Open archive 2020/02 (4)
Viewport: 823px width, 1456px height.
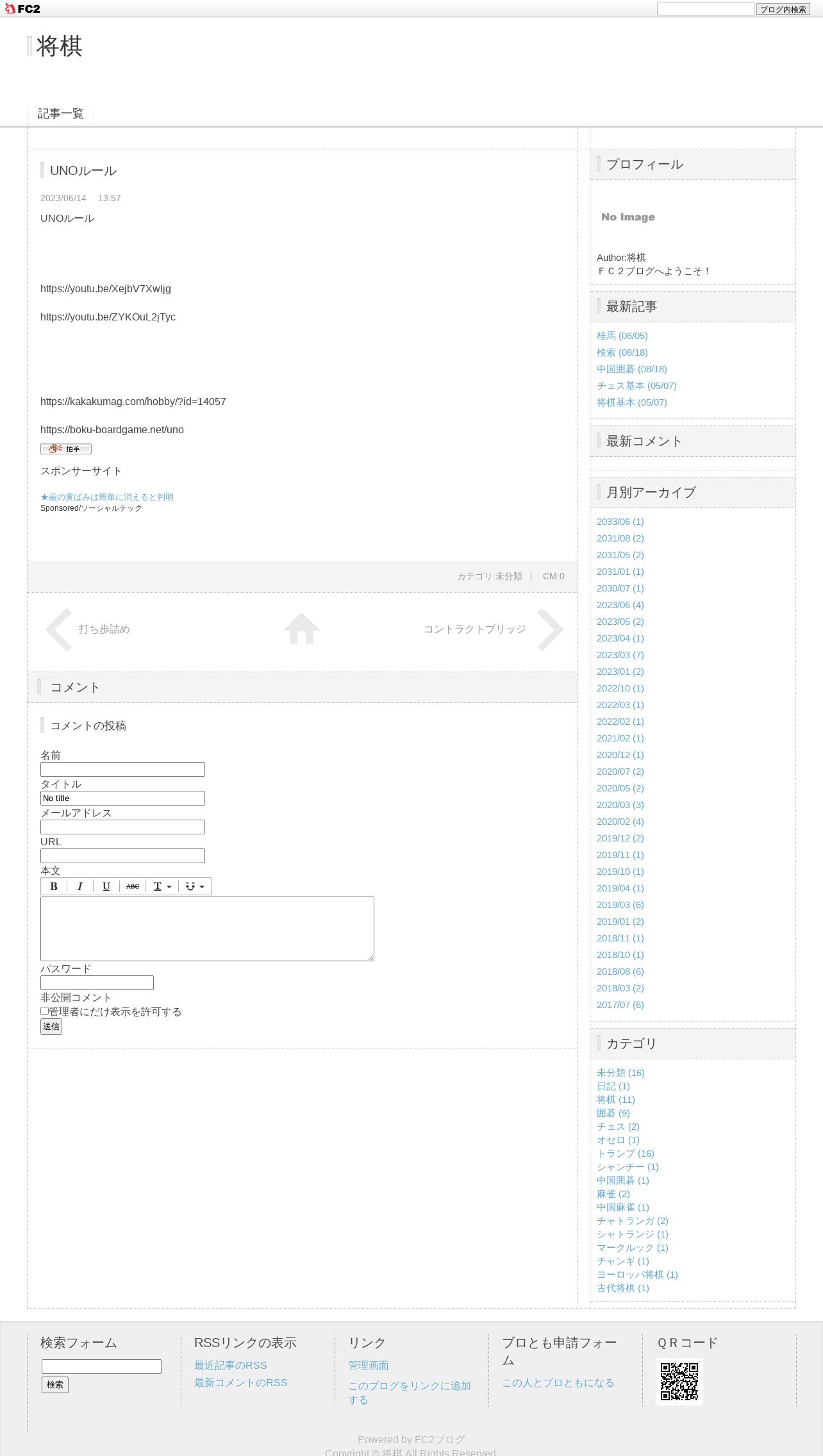coord(620,822)
